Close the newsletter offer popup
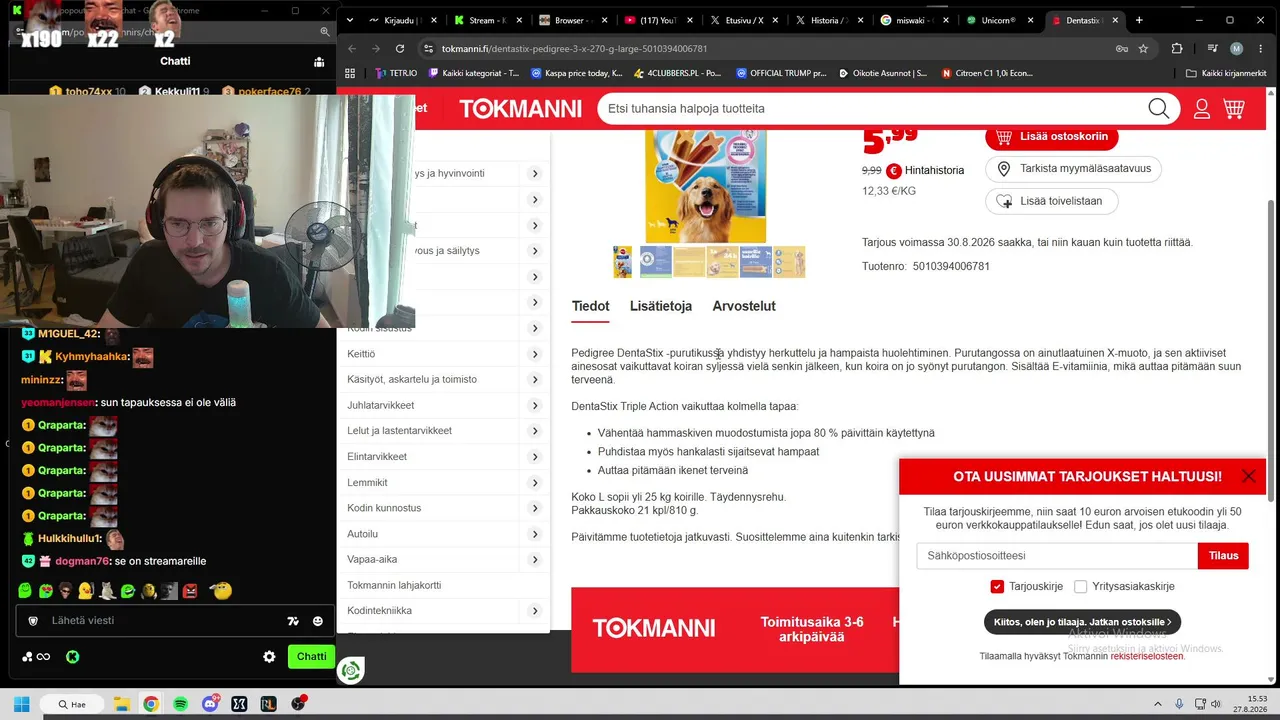Viewport: 1280px width, 720px height. coord(1249,476)
